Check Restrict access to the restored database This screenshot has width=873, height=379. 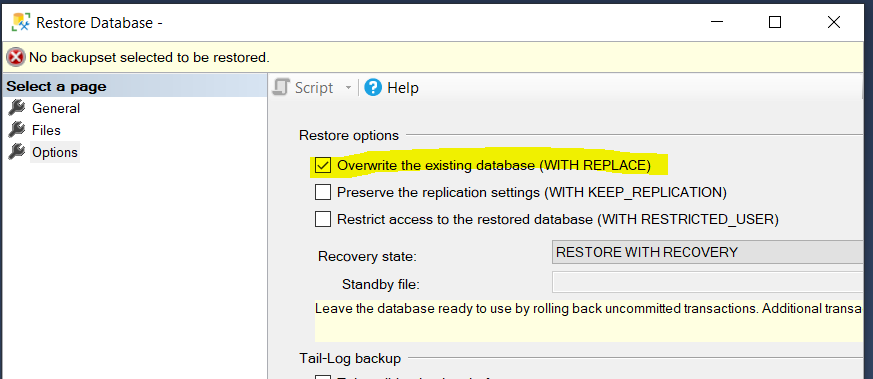tap(323, 219)
